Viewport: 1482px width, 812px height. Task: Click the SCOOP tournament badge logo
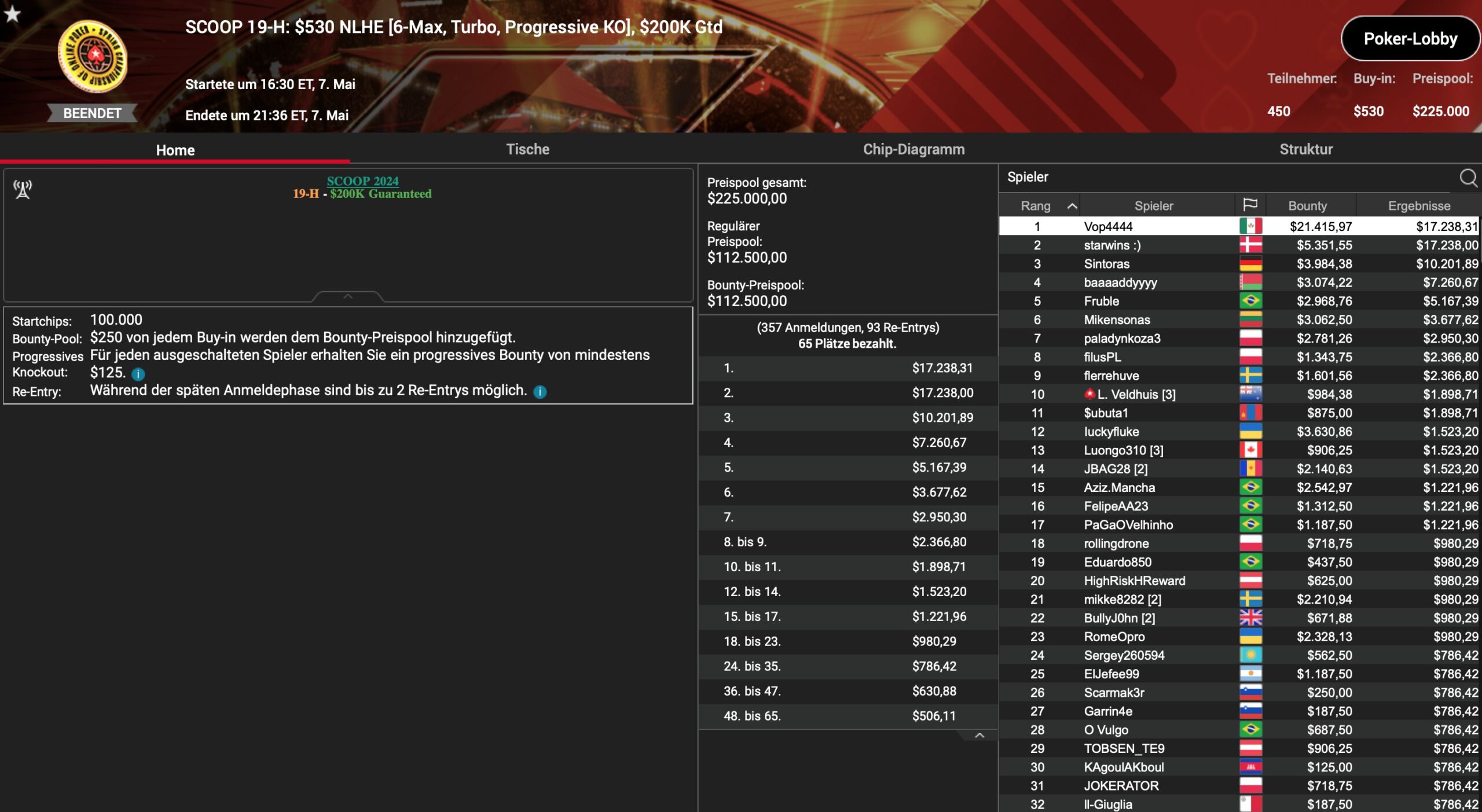(93, 57)
